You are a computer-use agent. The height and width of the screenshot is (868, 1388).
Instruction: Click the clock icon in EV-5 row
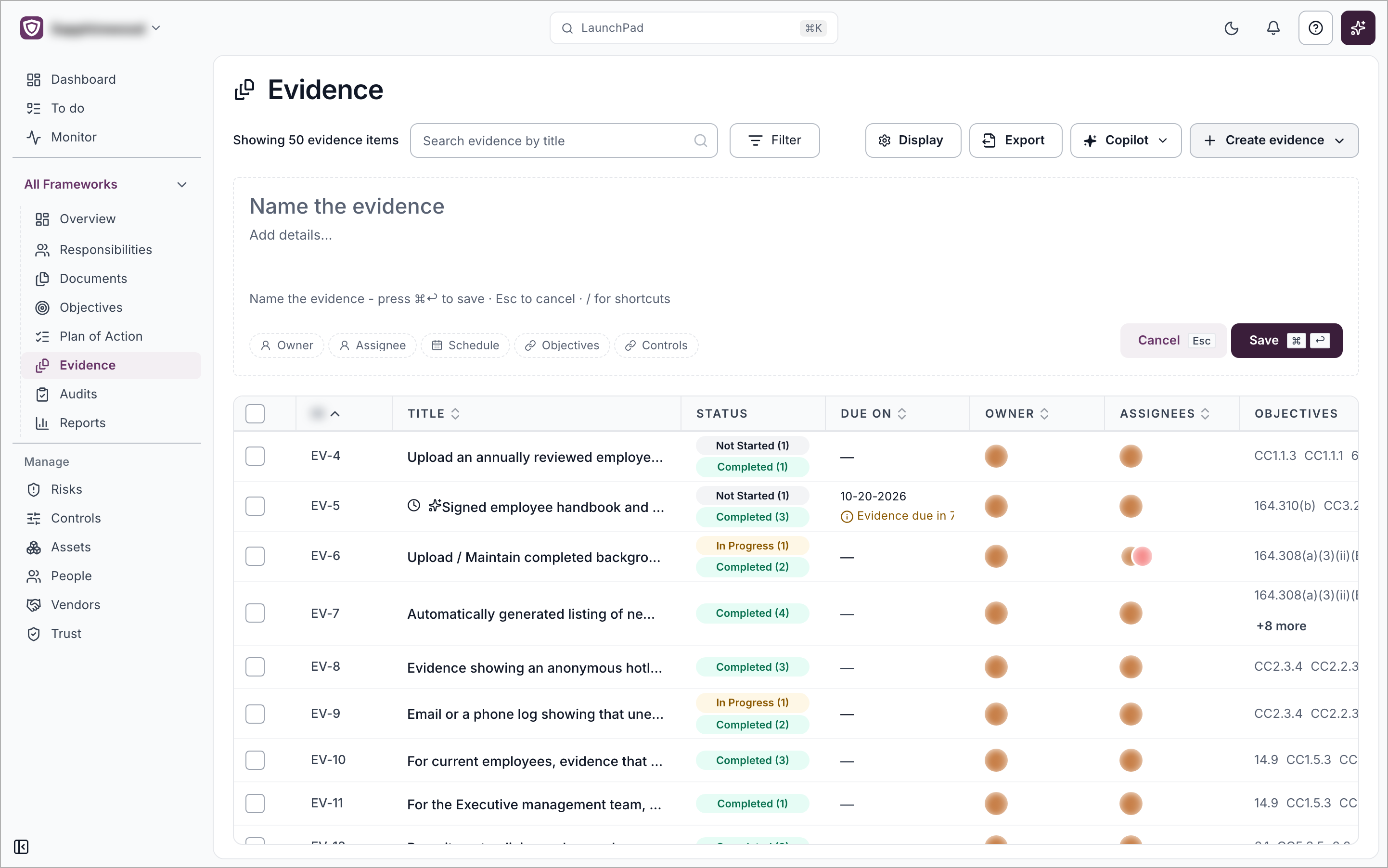coord(413,505)
